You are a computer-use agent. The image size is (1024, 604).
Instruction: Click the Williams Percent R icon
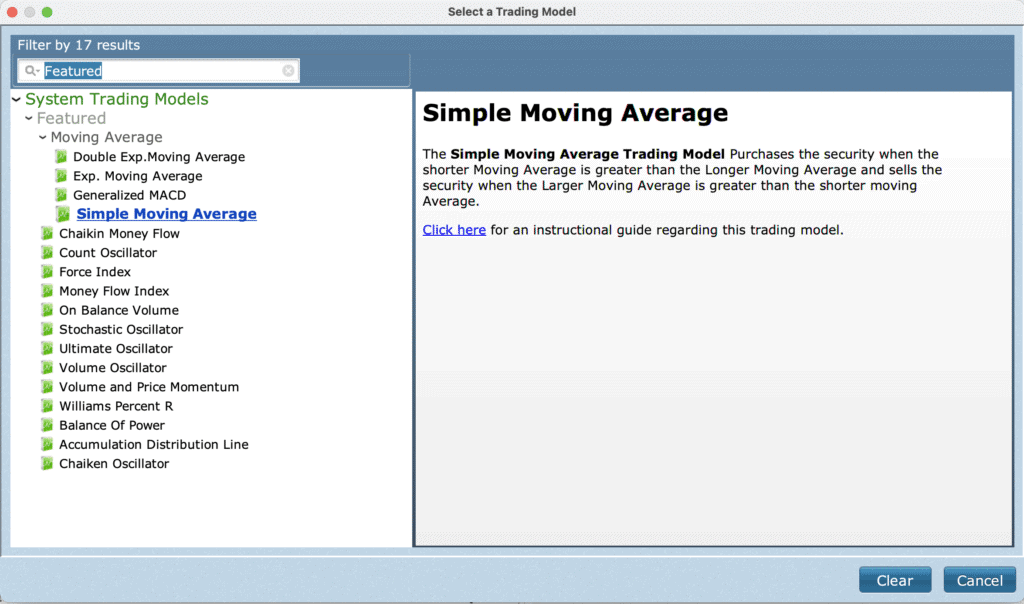46,406
